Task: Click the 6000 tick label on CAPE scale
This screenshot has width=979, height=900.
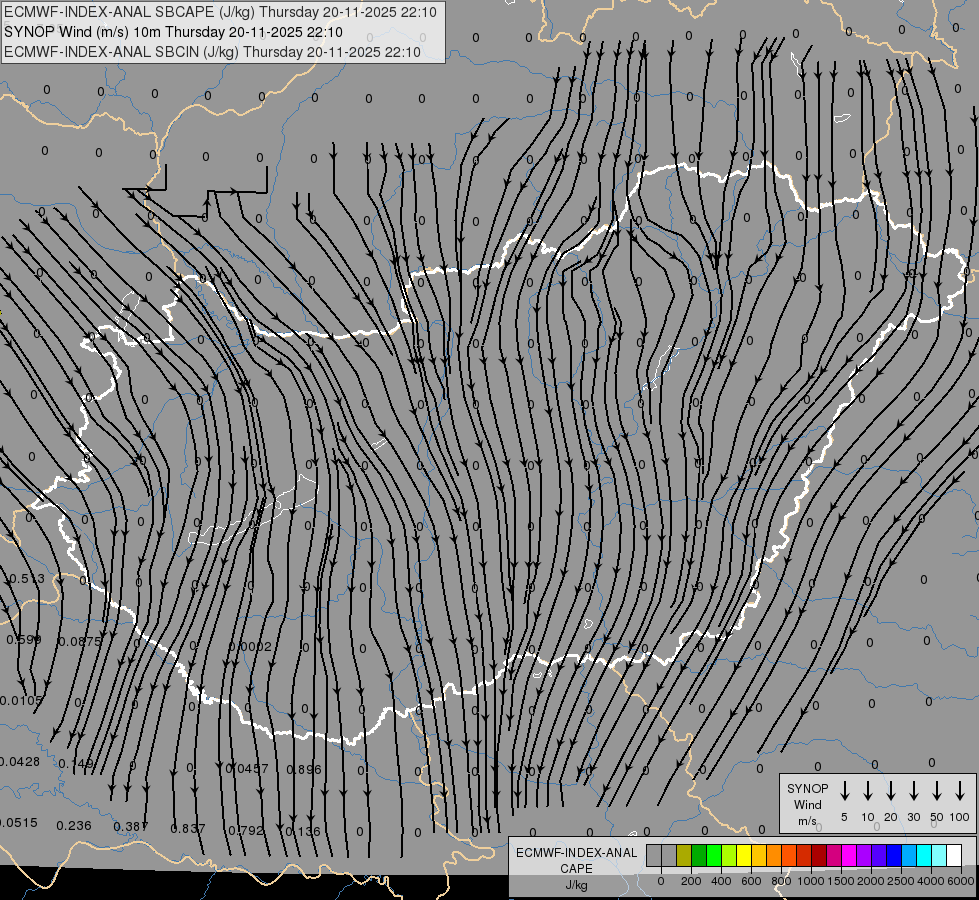Action: (961, 881)
